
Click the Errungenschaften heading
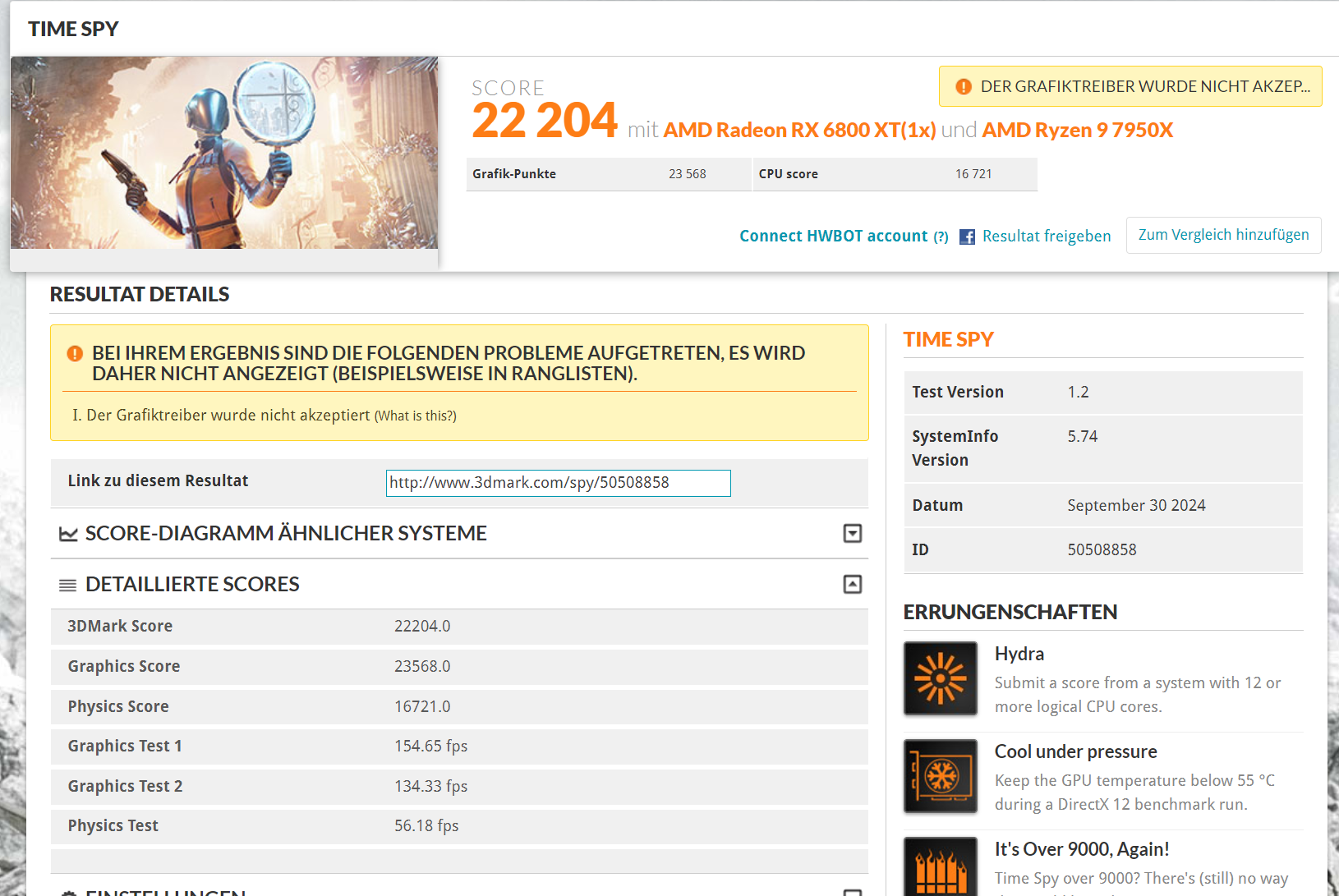click(1010, 612)
